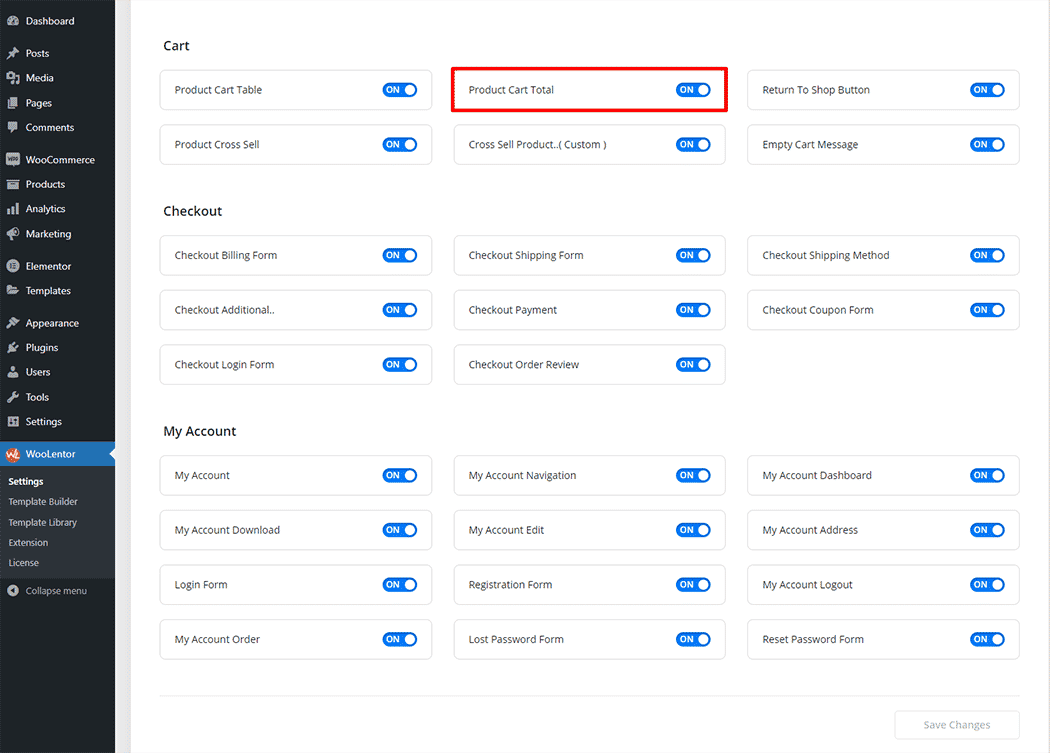Image resolution: width=1050 pixels, height=753 pixels.
Task: Click the Save Changes button
Action: point(956,725)
